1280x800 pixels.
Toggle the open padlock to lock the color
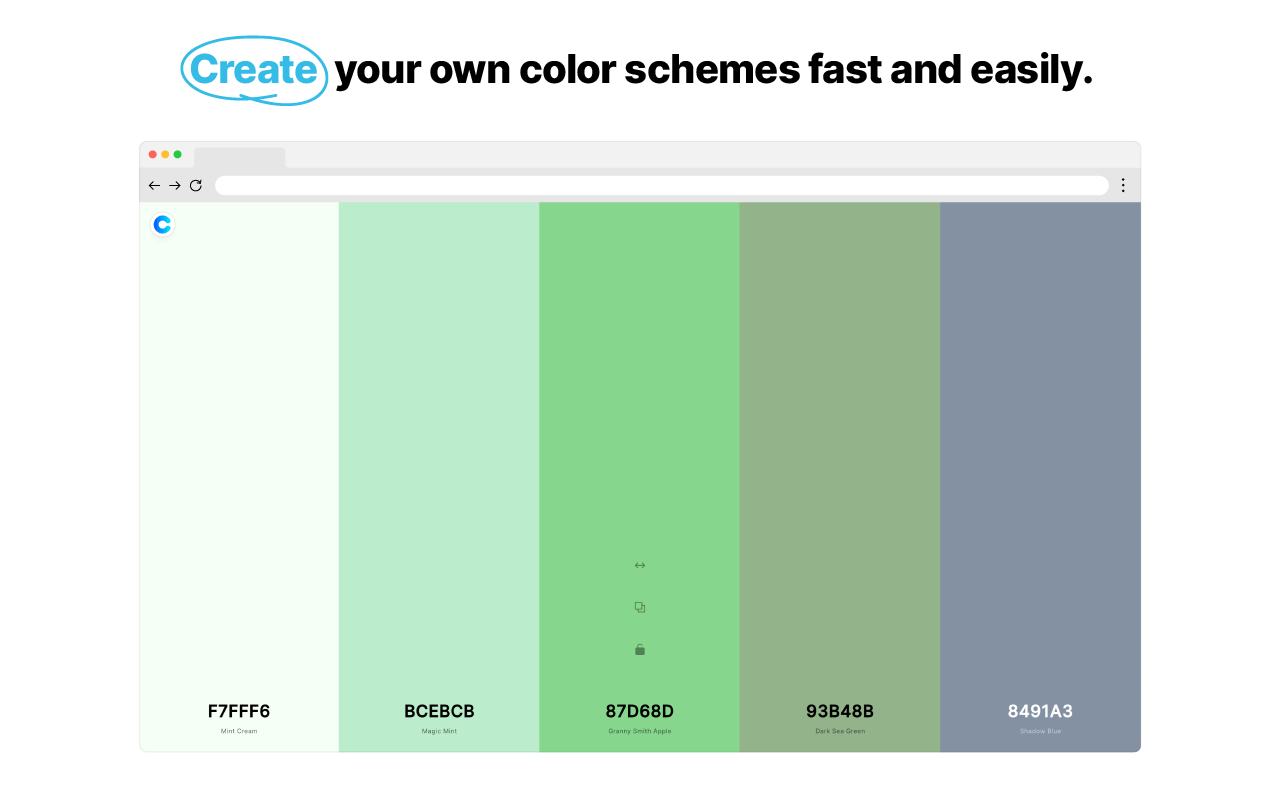(x=639, y=649)
